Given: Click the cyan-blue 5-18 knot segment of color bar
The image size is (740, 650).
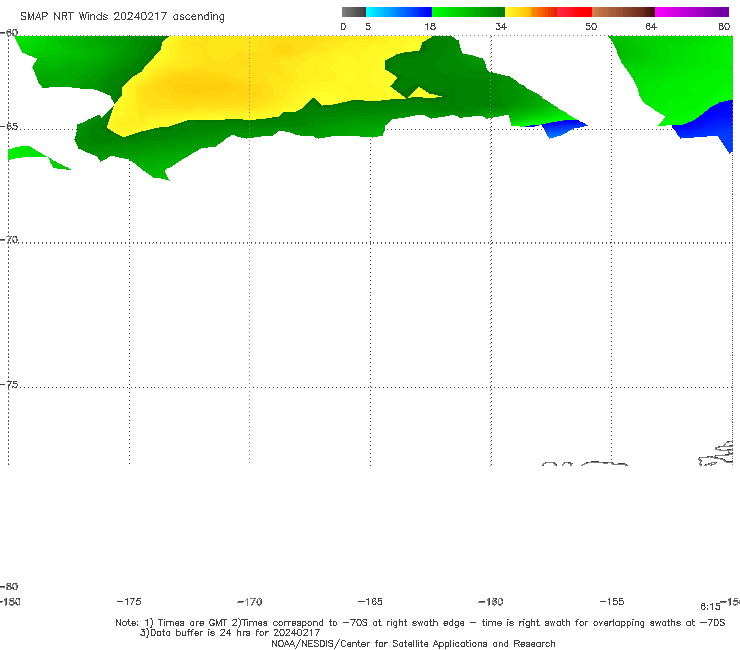Looking at the screenshot, I should coord(399,12).
